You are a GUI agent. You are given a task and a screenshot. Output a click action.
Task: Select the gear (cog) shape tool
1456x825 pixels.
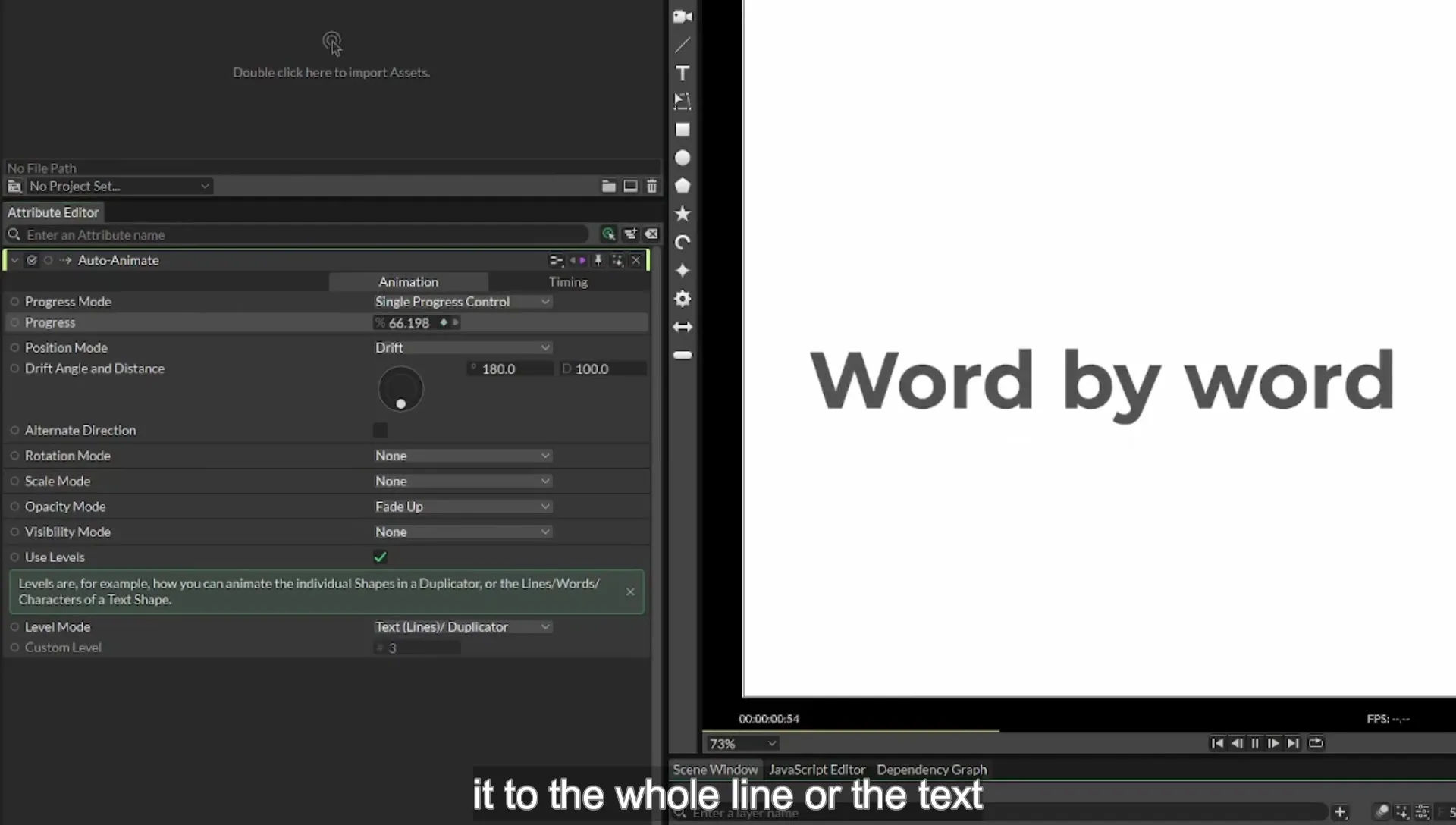point(682,299)
